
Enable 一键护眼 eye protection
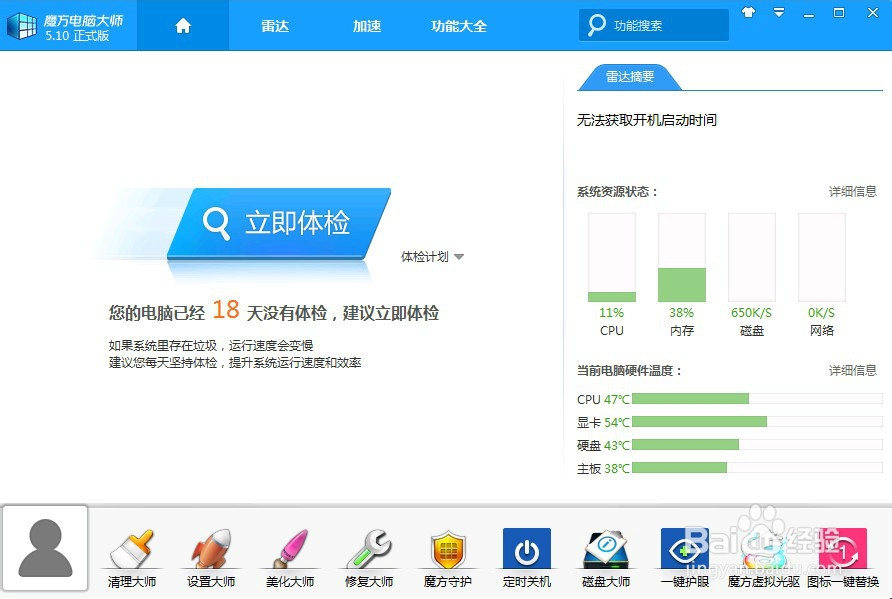[684, 556]
